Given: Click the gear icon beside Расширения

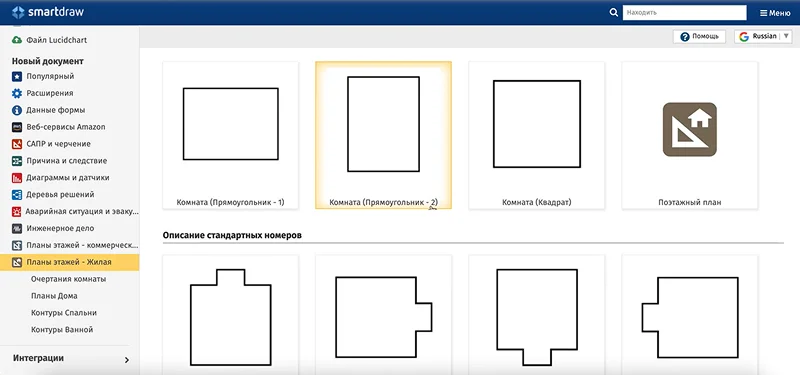Looking at the screenshot, I should click(x=17, y=93).
